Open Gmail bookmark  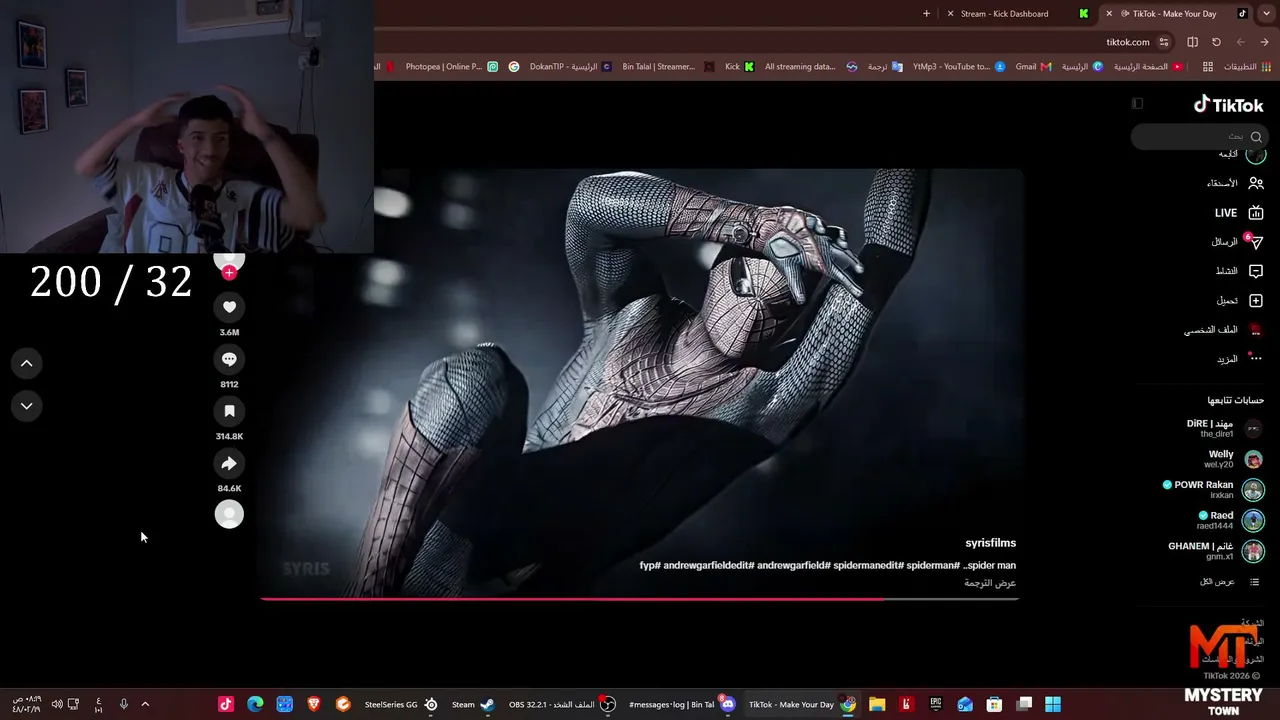point(1033,67)
